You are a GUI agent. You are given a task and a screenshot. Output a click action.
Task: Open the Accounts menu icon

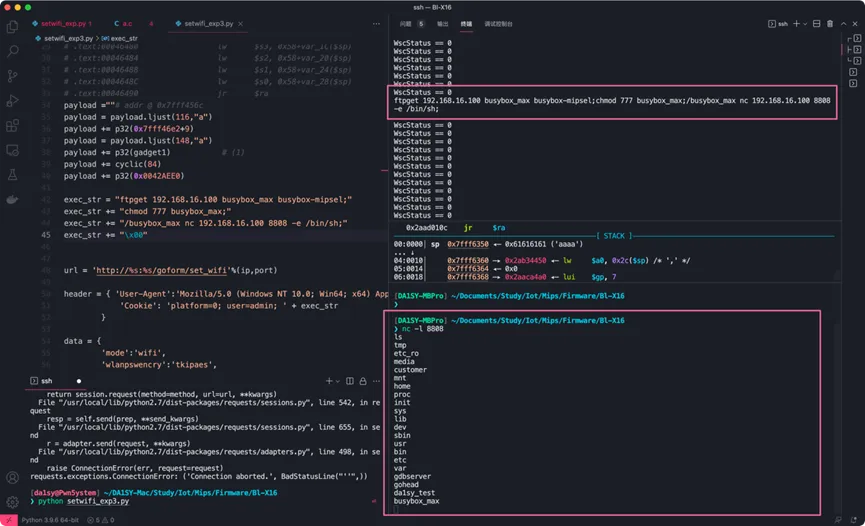12,477
